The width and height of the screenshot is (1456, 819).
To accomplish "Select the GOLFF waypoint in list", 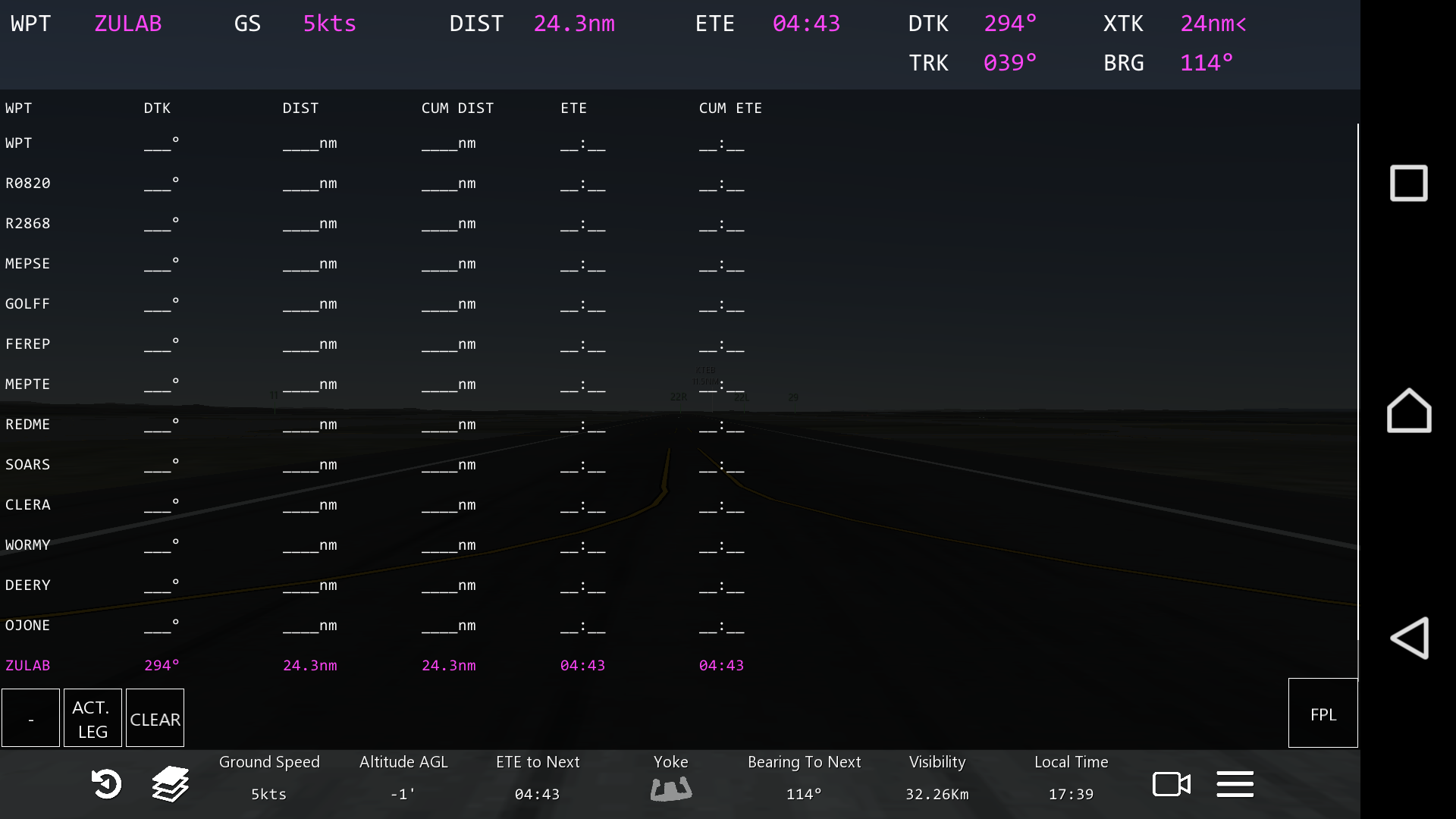I will click(x=28, y=303).
